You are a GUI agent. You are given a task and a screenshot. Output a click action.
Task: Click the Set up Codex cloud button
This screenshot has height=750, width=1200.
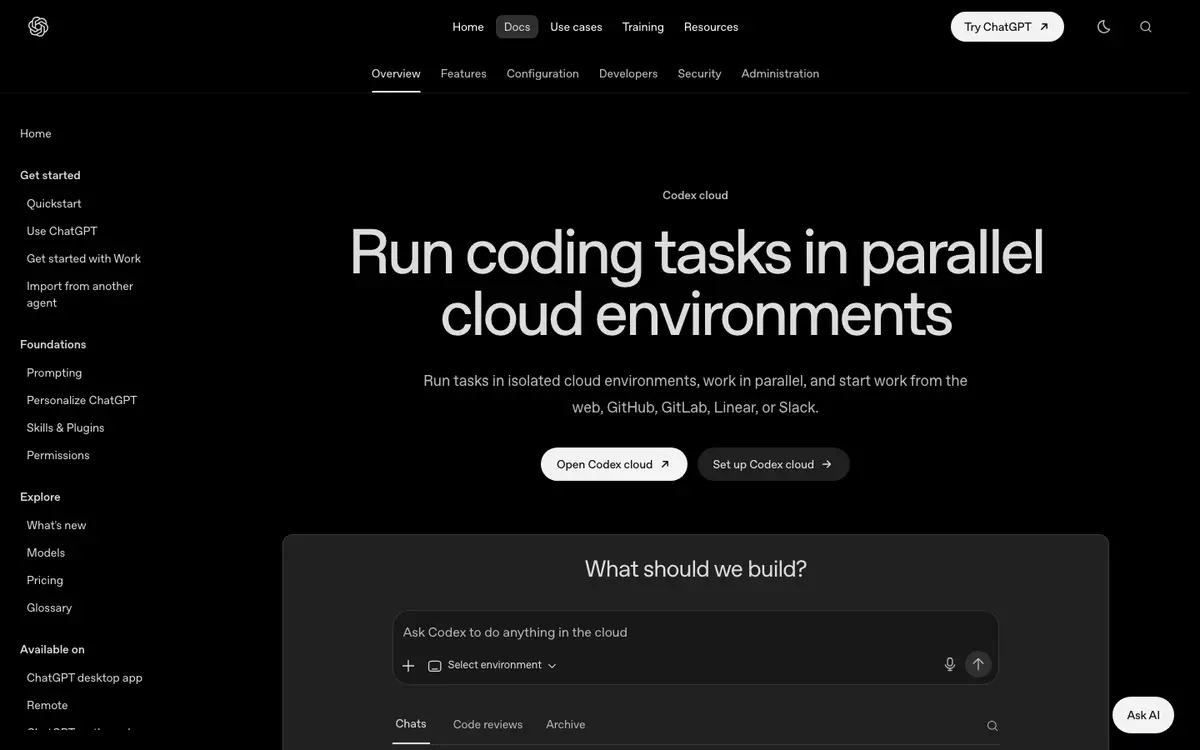[773, 465]
